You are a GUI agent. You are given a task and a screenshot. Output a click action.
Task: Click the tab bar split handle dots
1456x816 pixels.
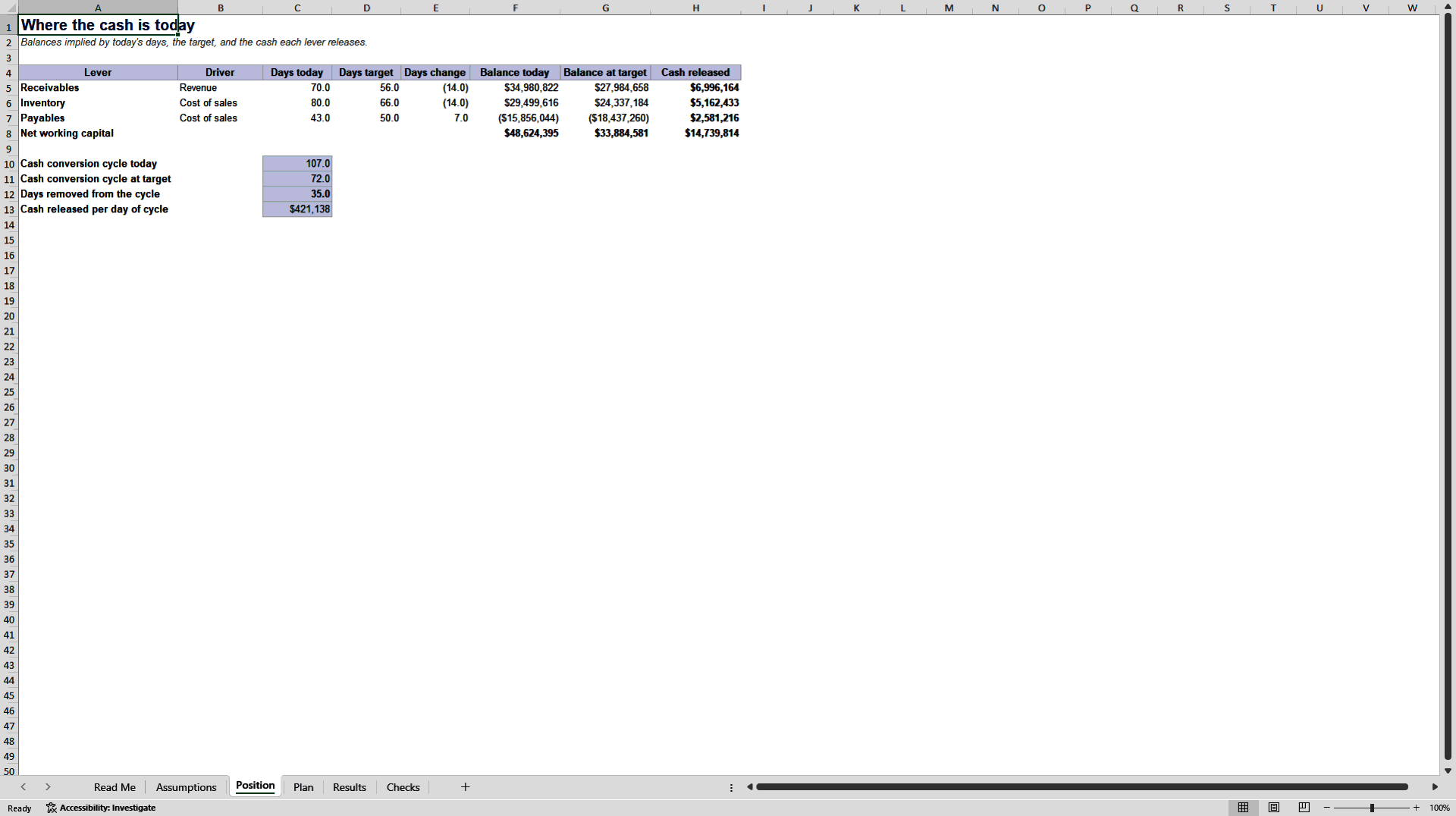tap(731, 787)
